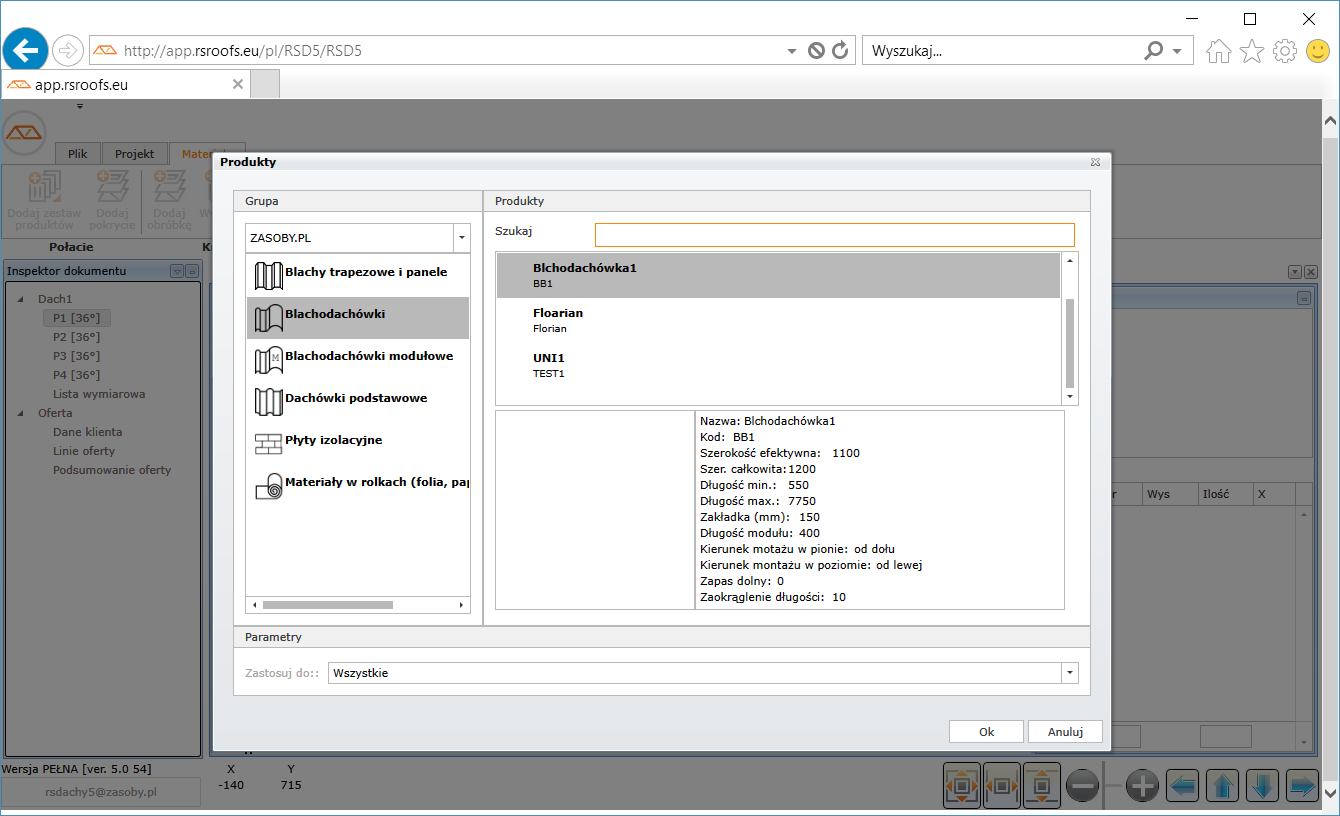The height and width of the screenshot is (816, 1340).
Task: Open the Projekt tab
Action: point(134,154)
